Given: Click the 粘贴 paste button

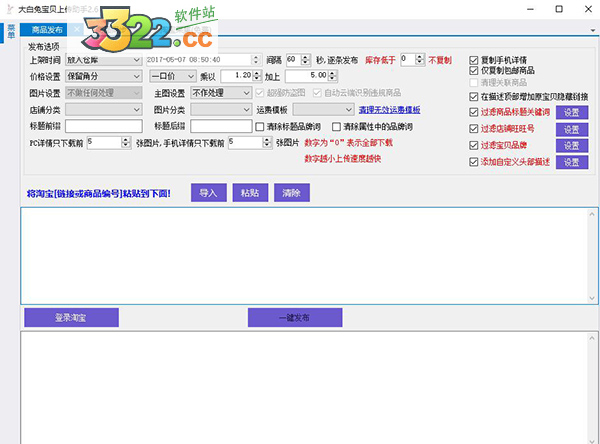Looking at the screenshot, I should (x=249, y=192).
